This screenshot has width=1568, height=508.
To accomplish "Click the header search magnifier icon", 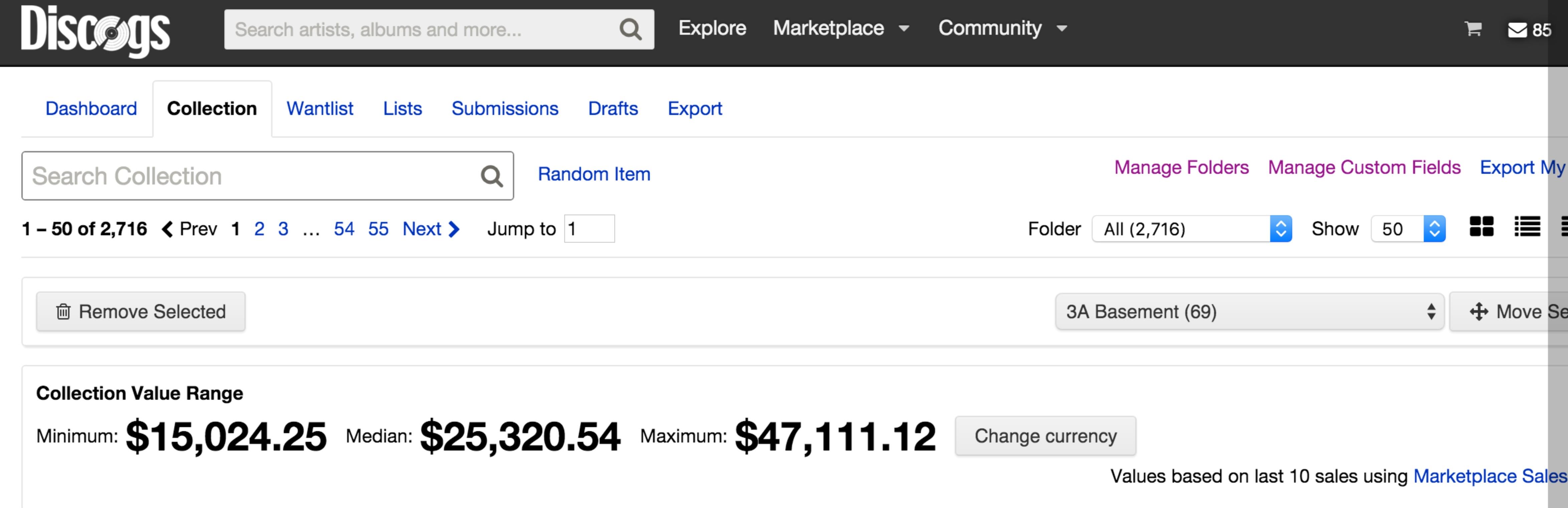I will coord(630,29).
